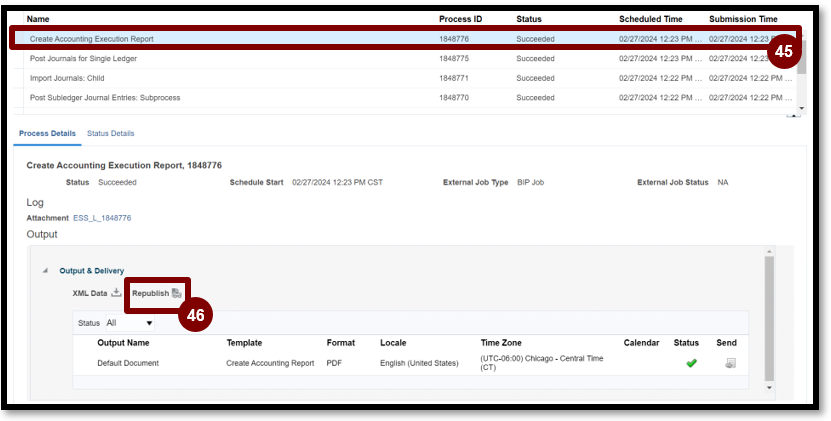Image resolution: width=831 pixels, height=421 pixels.
Task: Click the Republish text label
Action: 151,293
